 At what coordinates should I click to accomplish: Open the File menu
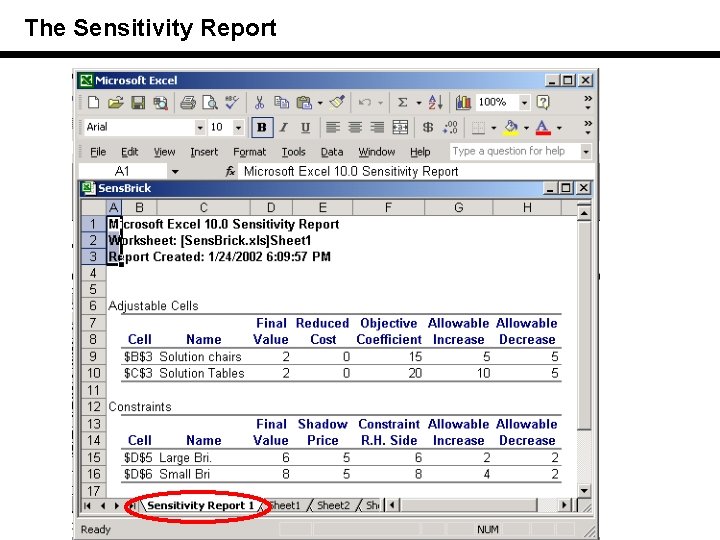[98, 152]
